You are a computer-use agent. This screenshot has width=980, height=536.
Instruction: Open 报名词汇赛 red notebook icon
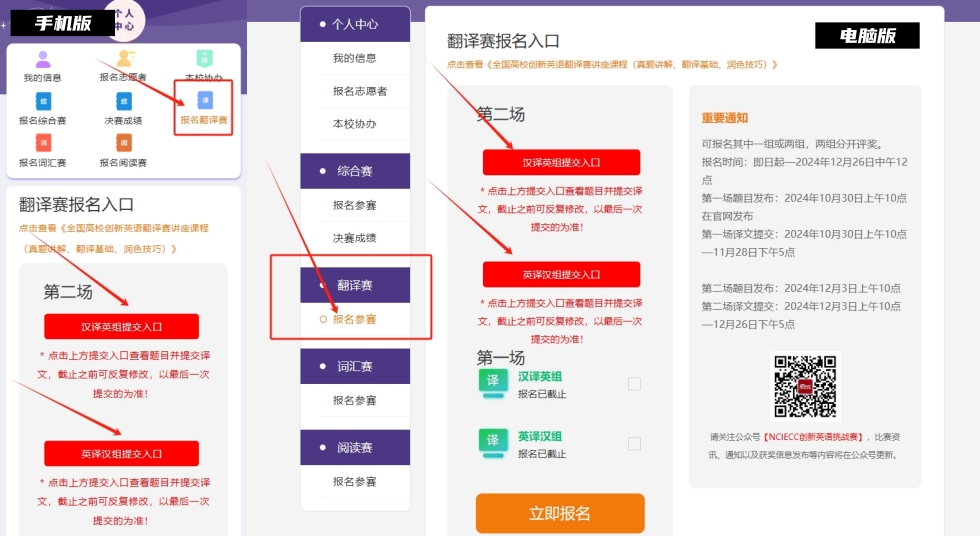click(x=43, y=143)
